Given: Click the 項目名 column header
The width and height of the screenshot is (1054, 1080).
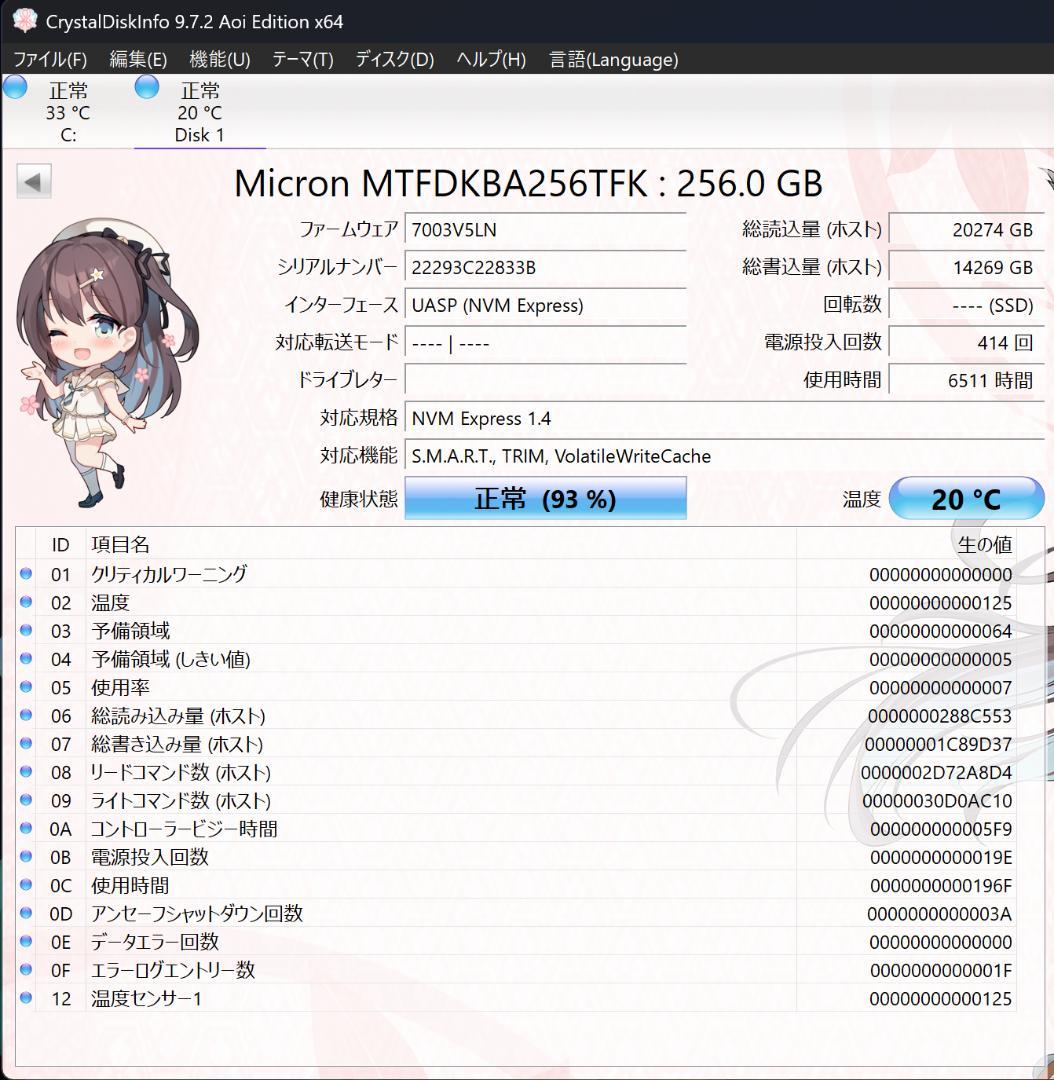Looking at the screenshot, I should click(441, 544).
